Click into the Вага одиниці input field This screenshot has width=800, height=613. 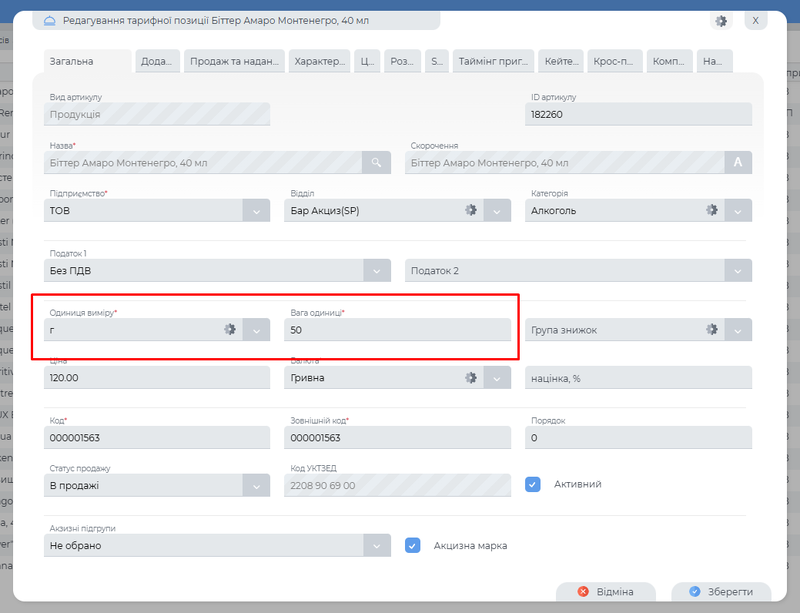(397, 329)
